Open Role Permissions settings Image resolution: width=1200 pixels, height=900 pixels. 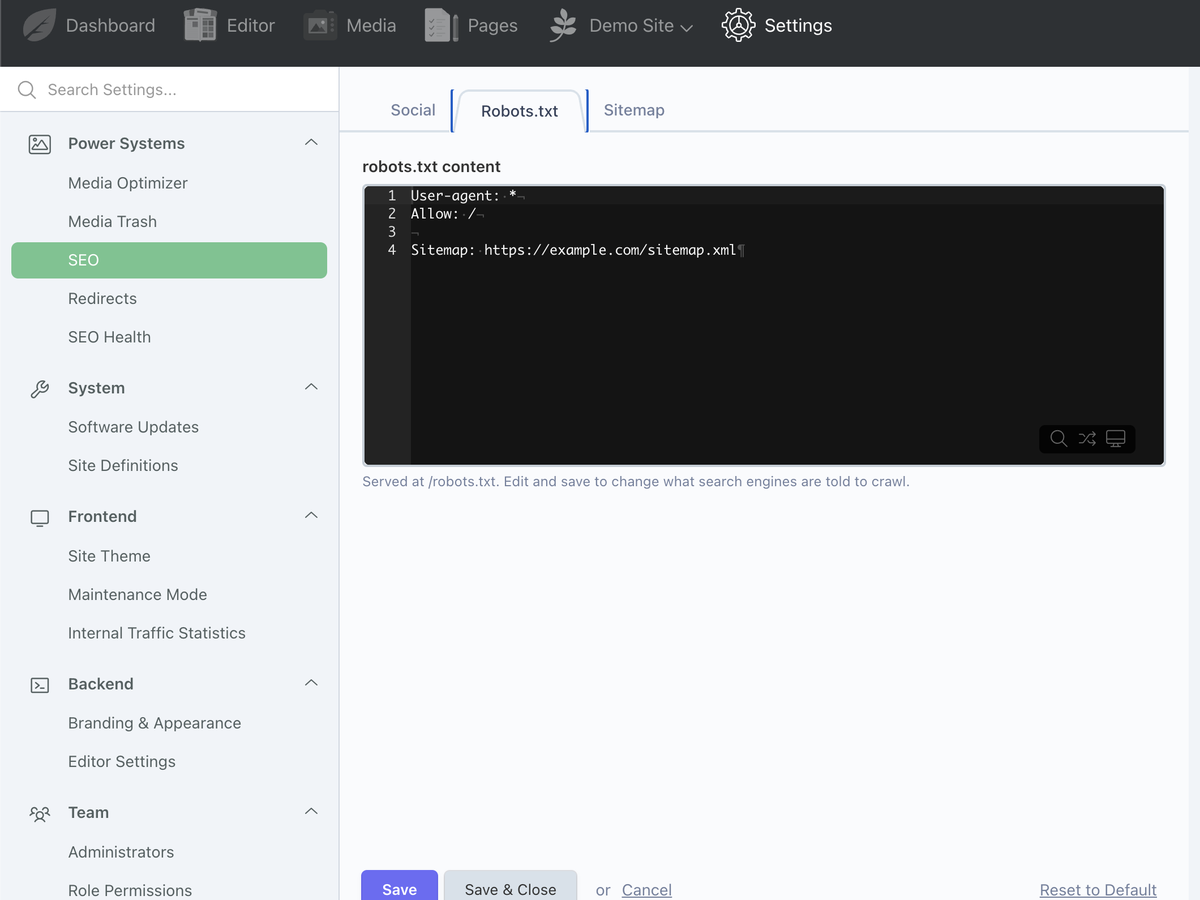click(x=130, y=890)
